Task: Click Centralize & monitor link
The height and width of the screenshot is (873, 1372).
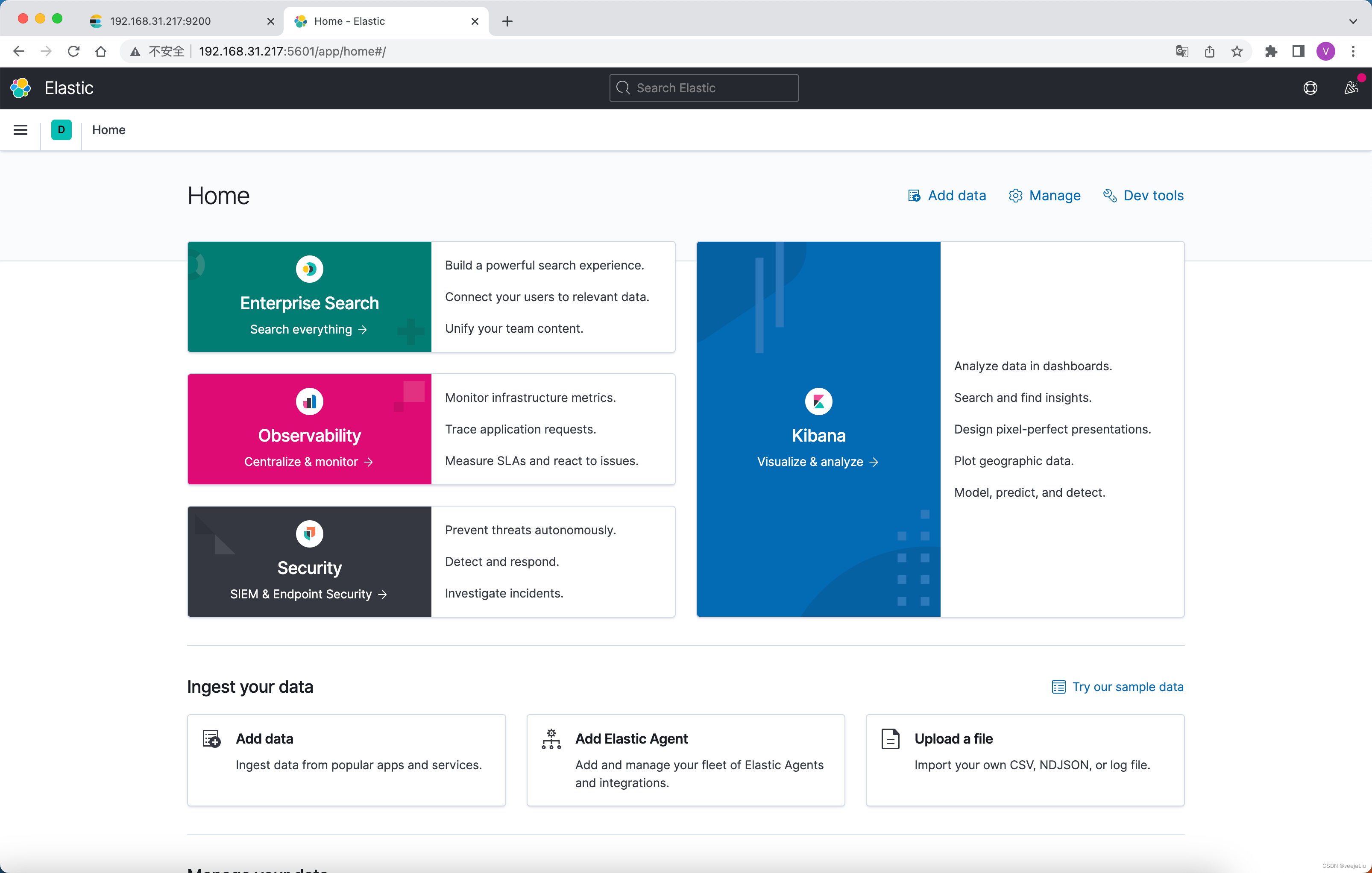Action: click(x=308, y=462)
